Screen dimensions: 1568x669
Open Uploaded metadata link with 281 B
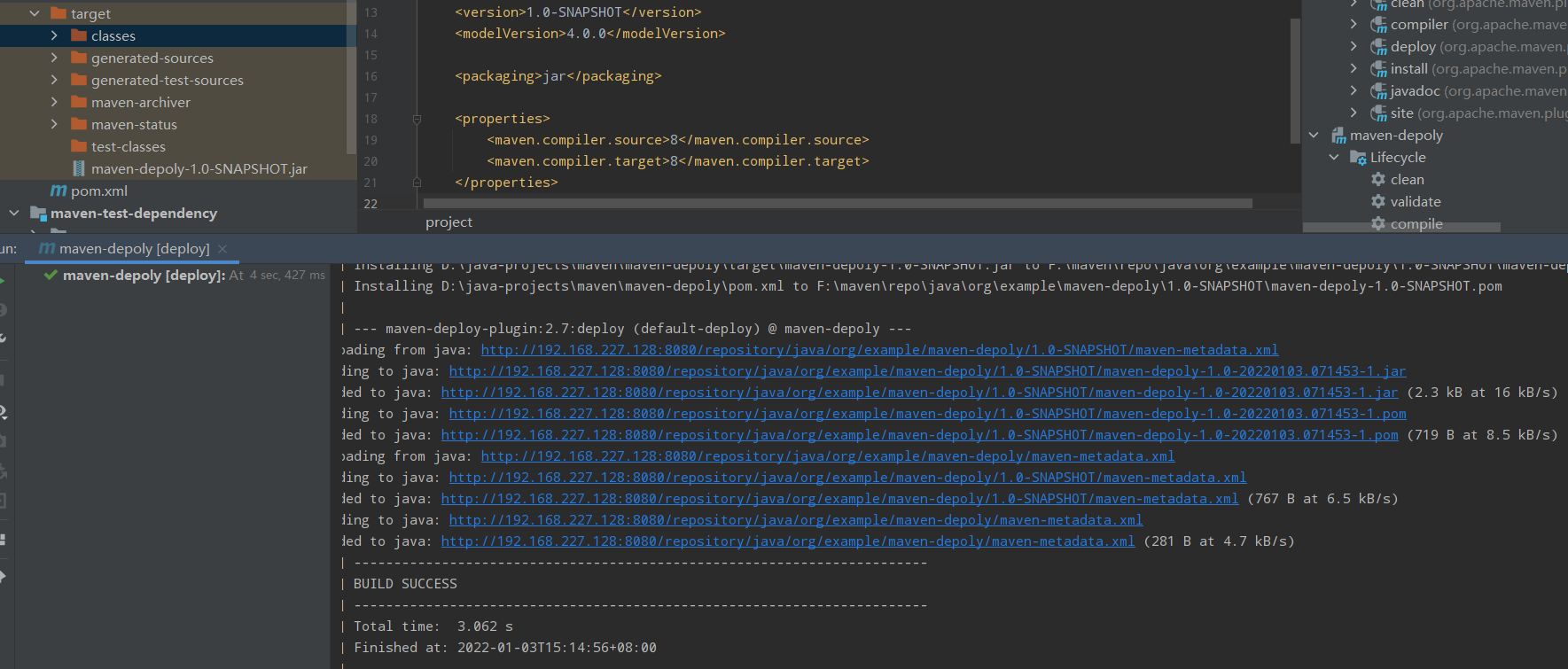point(787,541)
